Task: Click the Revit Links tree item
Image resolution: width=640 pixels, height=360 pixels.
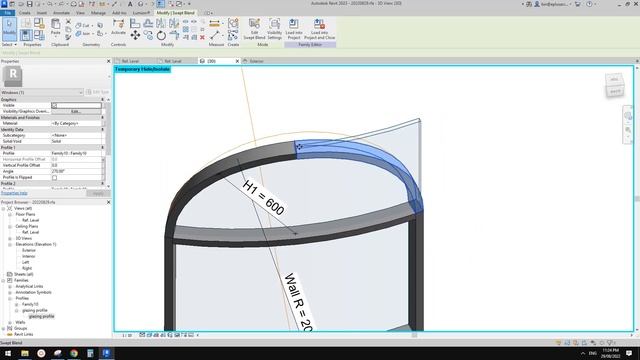Action: (x=23, y=334)
